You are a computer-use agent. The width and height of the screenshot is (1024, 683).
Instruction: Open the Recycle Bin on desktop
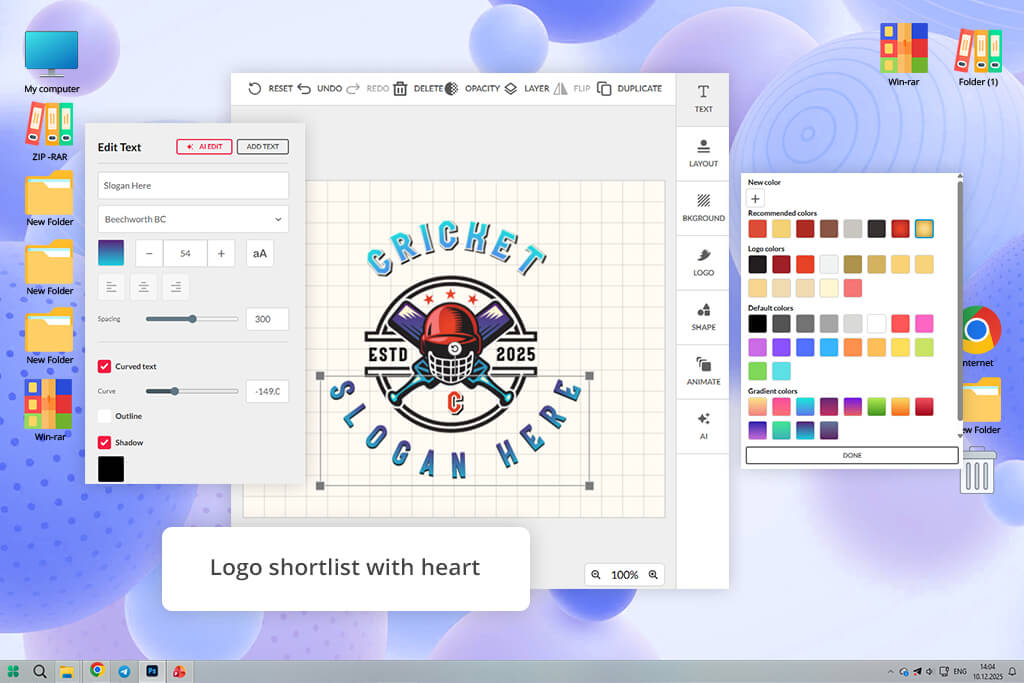pyautogui.click(x=978, y=470)
